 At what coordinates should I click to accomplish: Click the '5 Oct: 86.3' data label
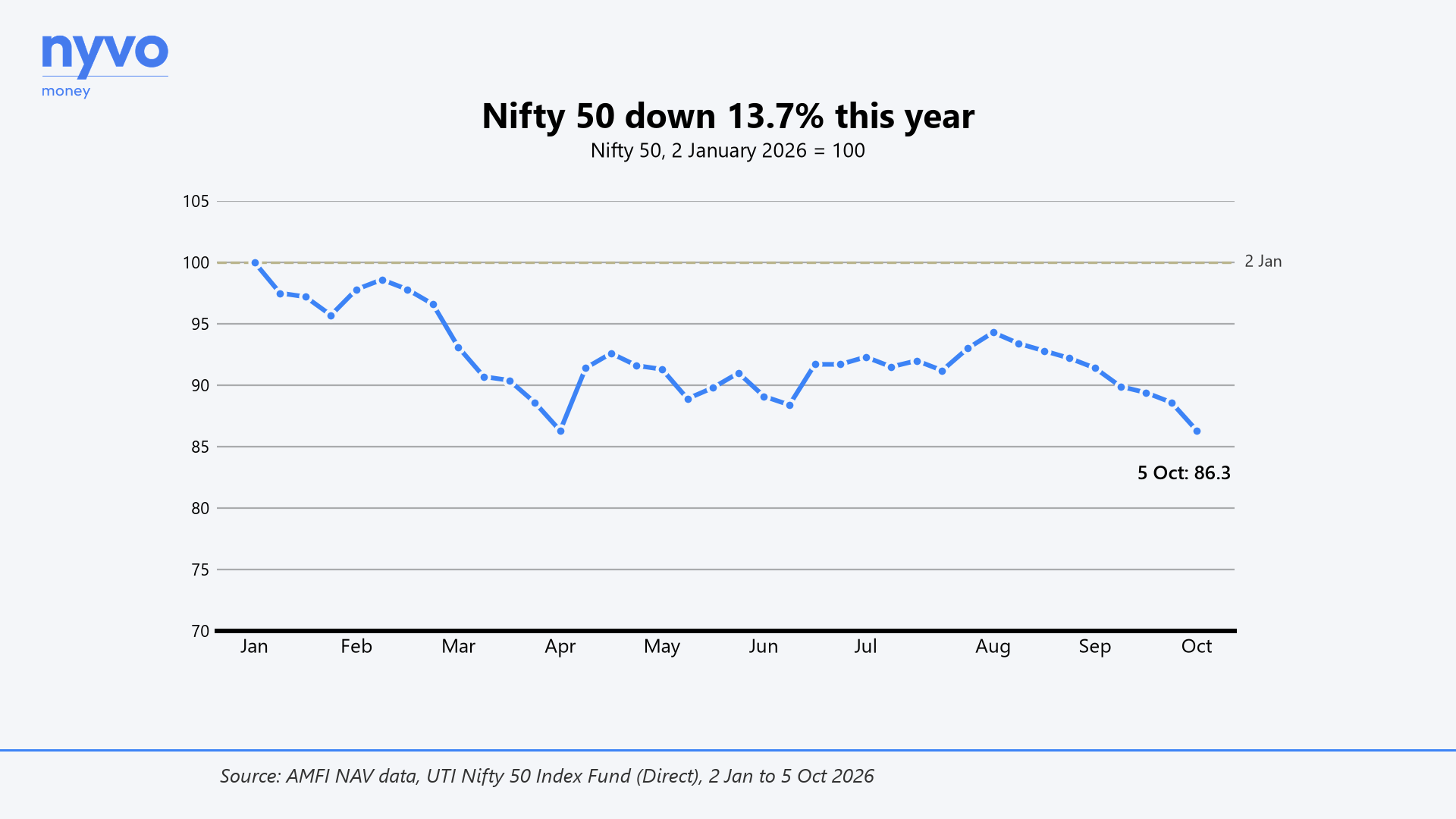pos(1184,473)
